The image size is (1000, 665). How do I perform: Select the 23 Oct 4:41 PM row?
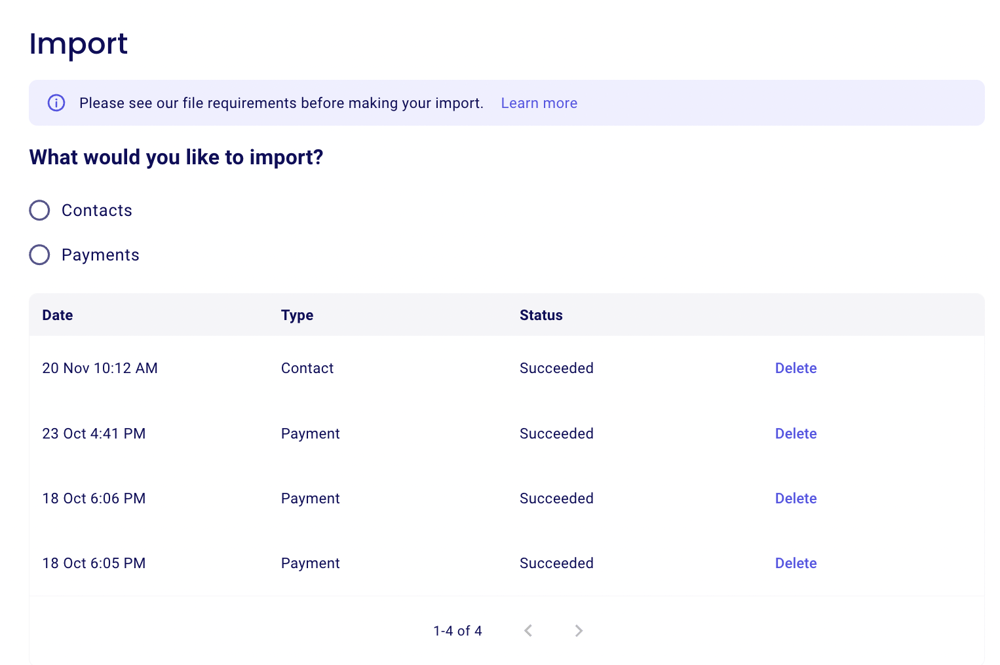click(x=94, y=433)
